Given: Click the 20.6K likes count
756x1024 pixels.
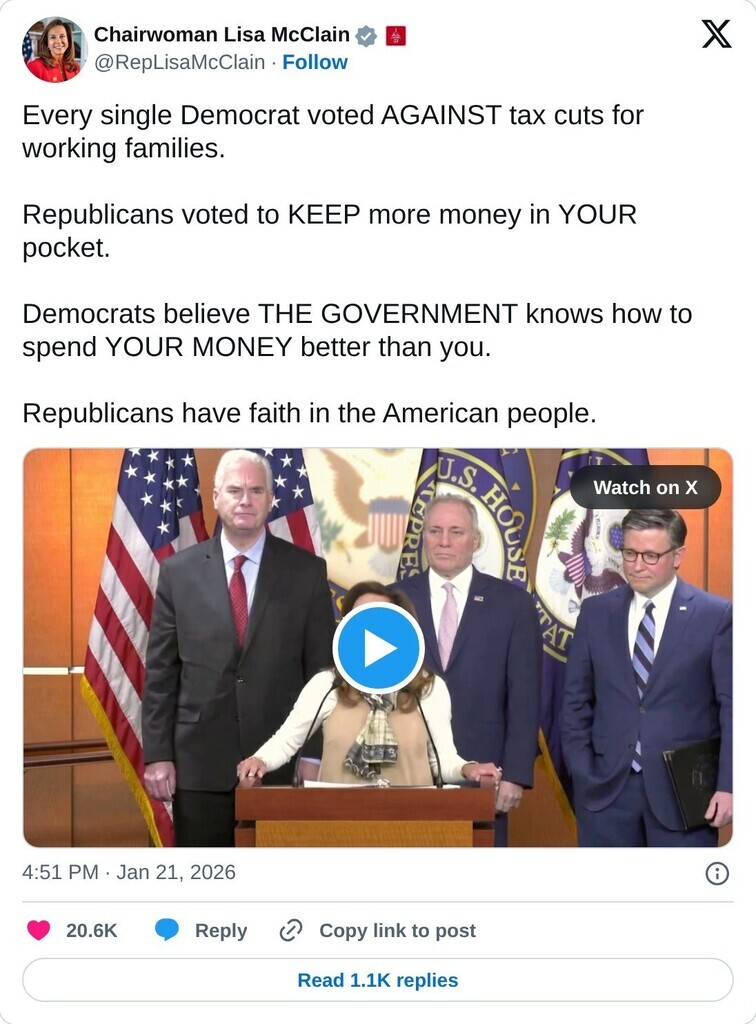Looking at the screenshot, I should (x=91, y=930).
